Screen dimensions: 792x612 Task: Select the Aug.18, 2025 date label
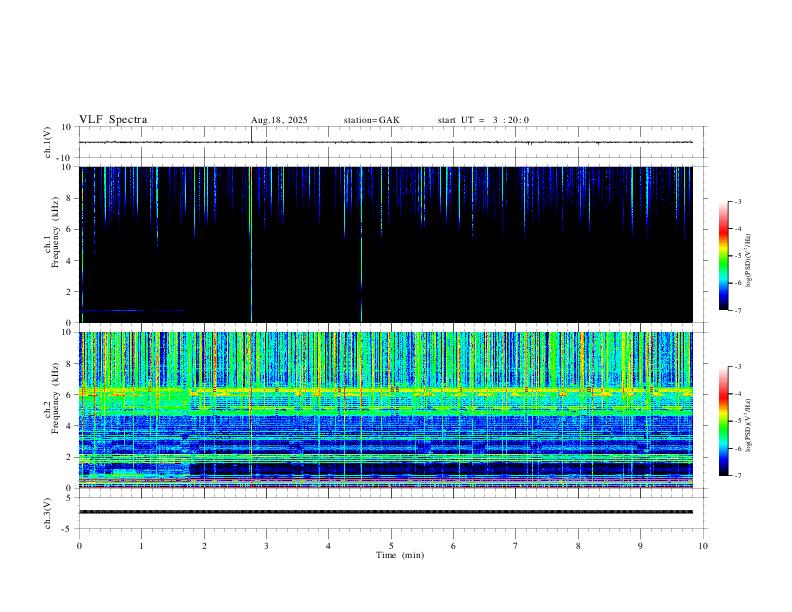[279, 120]
